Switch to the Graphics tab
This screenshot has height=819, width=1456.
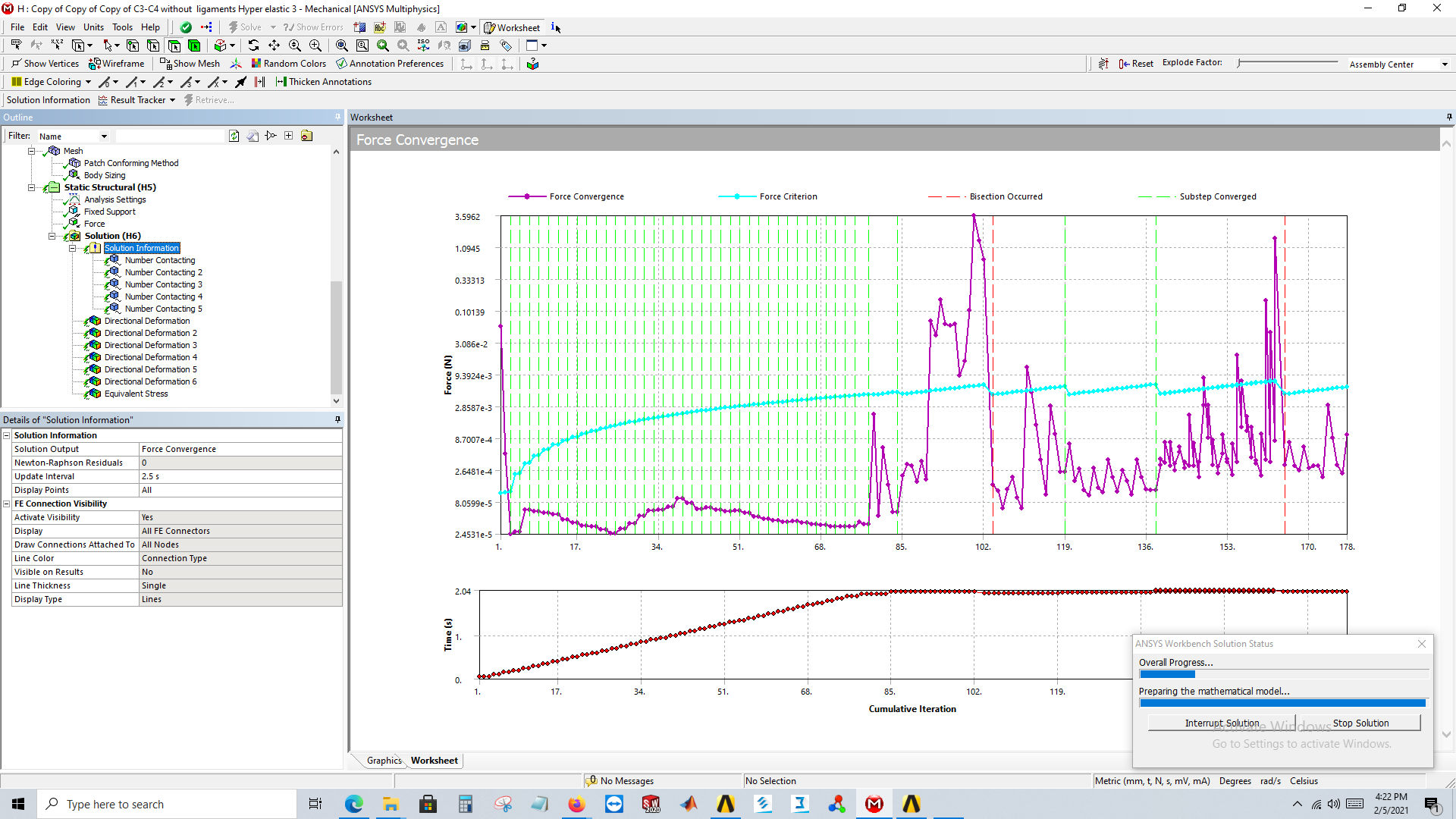click(x=384, y=761)
